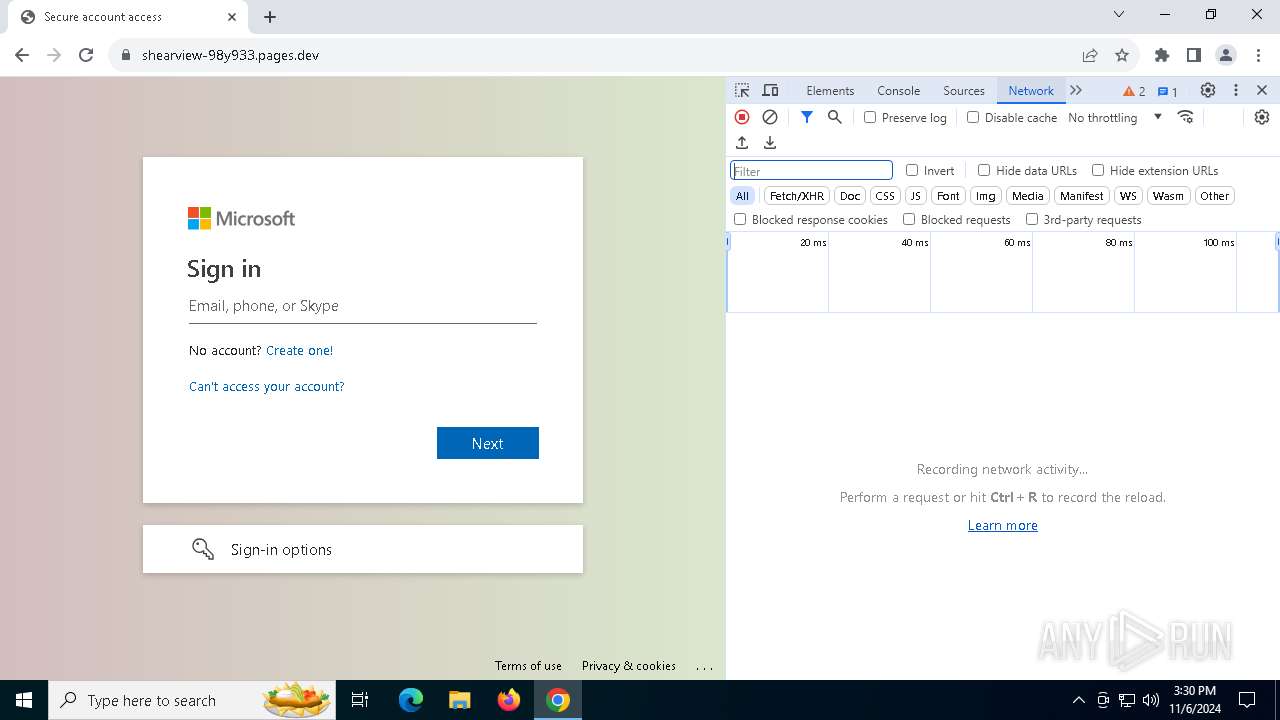This screenshot has width=1280, height=720.
Task: Toggle Chrome side panel icon
Action: (x=1194, y=55)
